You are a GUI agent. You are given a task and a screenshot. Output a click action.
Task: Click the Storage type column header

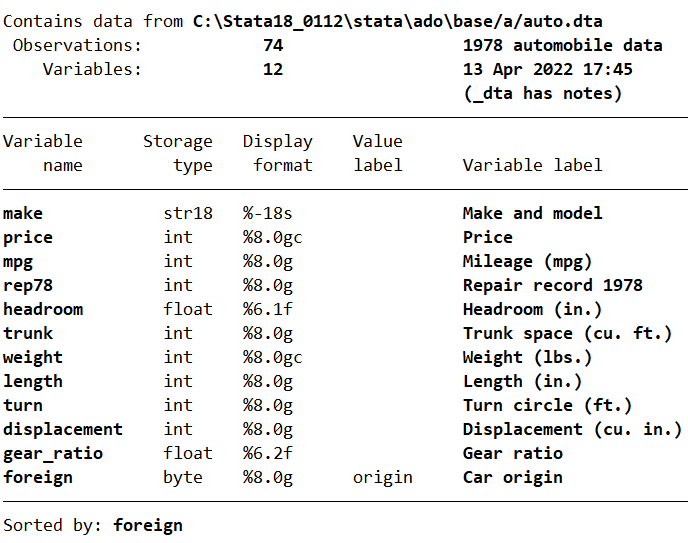(x=178, y=153)
